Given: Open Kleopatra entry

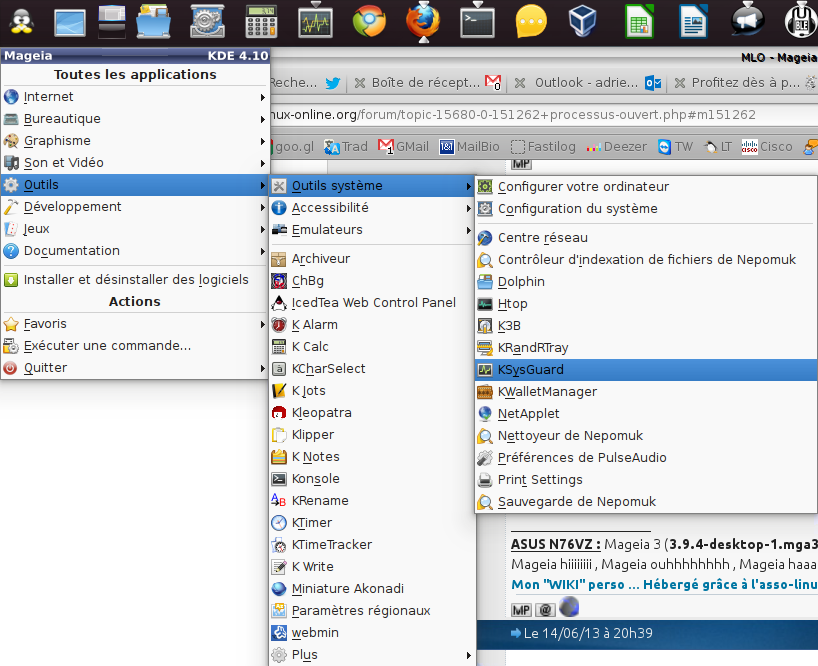Looking at the screenshot, I should click(x=371, y=413).
